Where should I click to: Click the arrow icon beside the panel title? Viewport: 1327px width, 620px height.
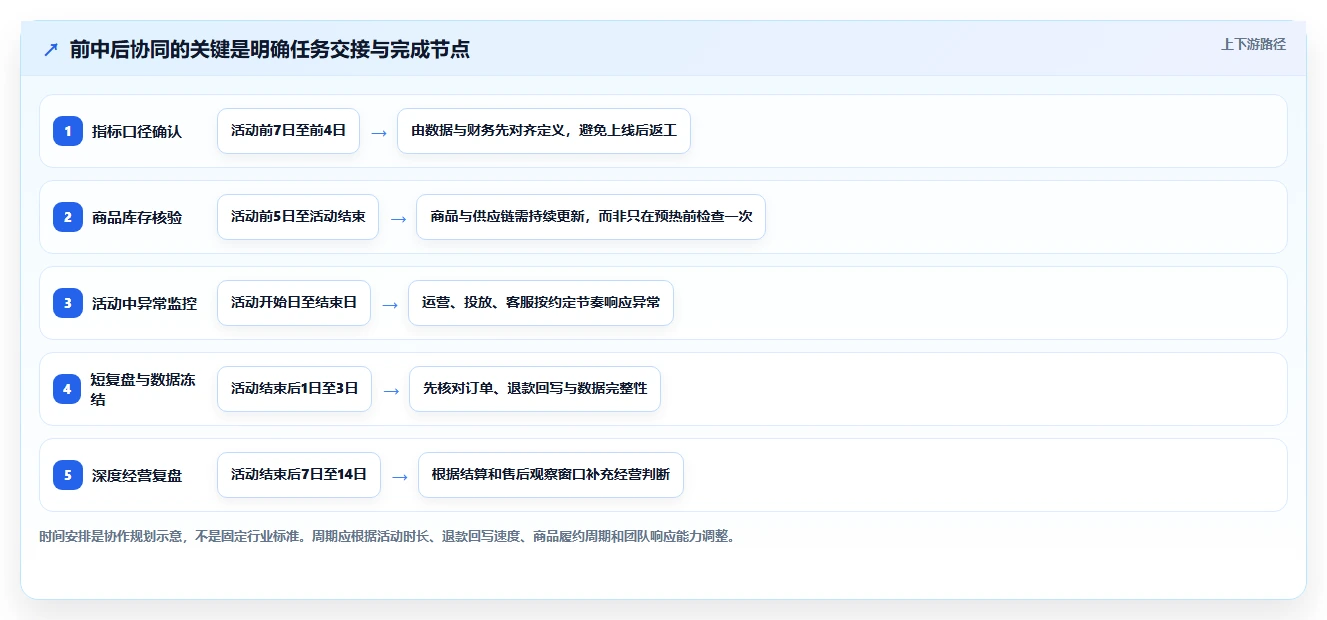point(51,50)
